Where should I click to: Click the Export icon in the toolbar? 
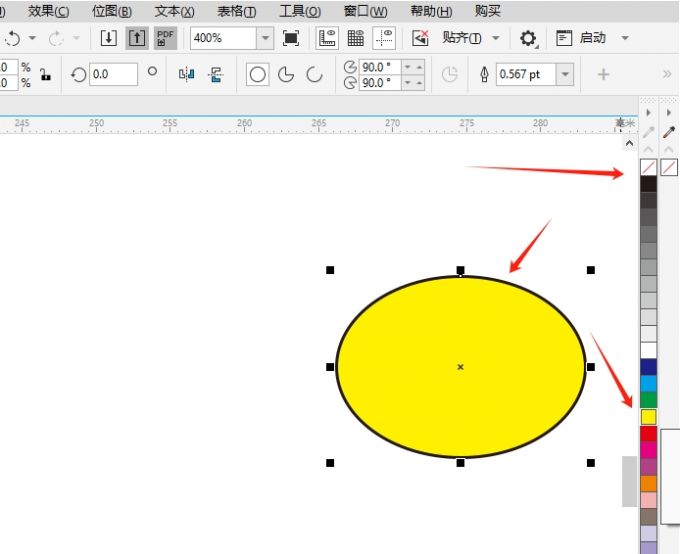[136, 38]
